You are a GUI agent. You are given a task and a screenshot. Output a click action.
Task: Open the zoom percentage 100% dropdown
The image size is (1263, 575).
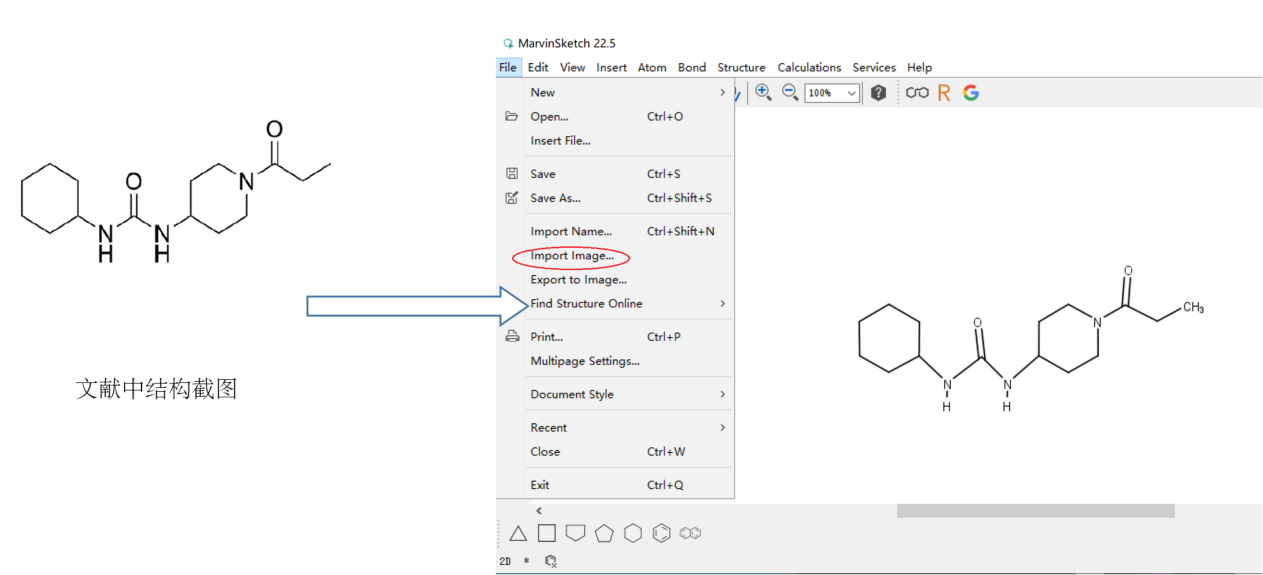click(x=832, y=93)
